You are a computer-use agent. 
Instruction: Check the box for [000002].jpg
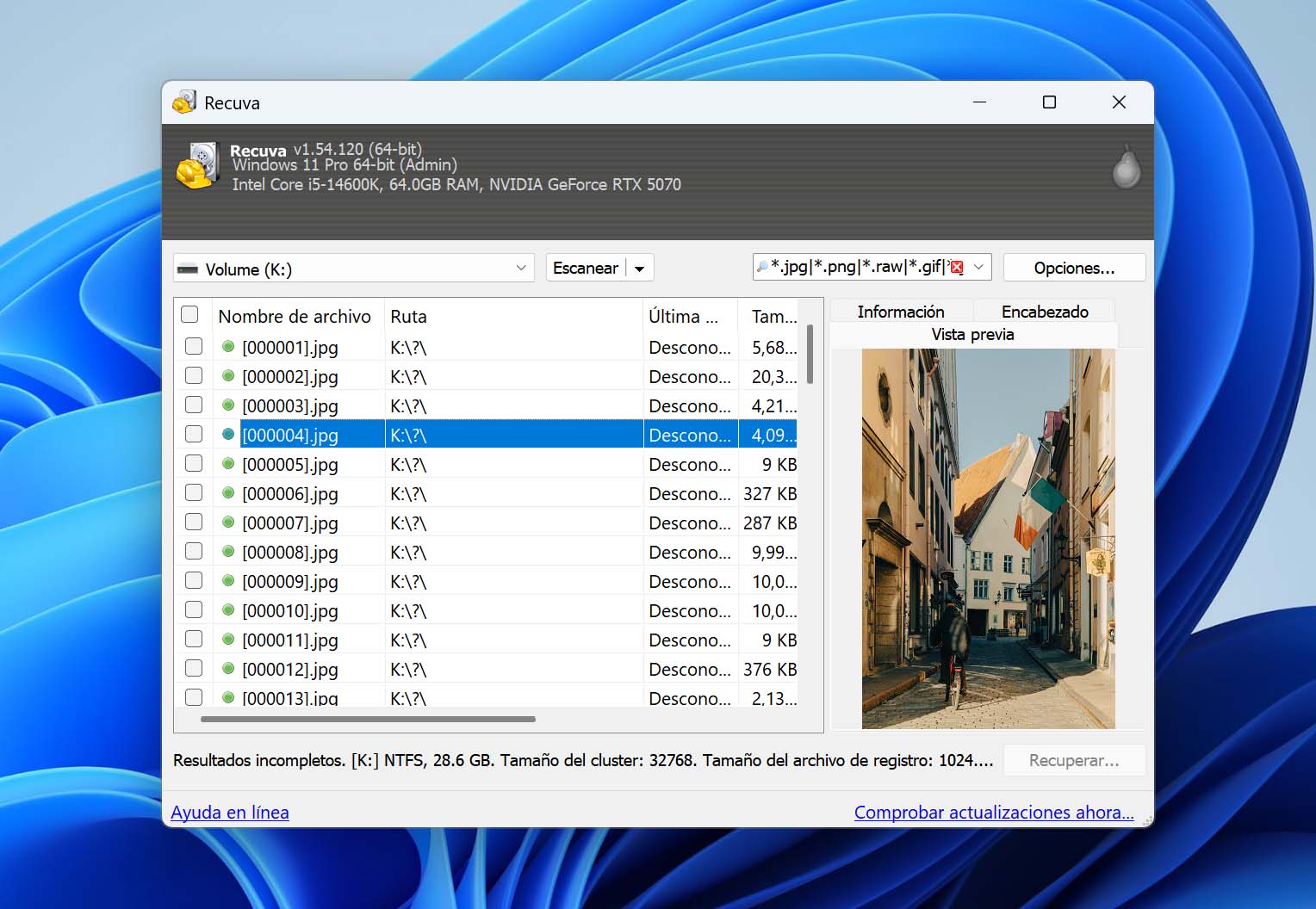click(194, 375)
